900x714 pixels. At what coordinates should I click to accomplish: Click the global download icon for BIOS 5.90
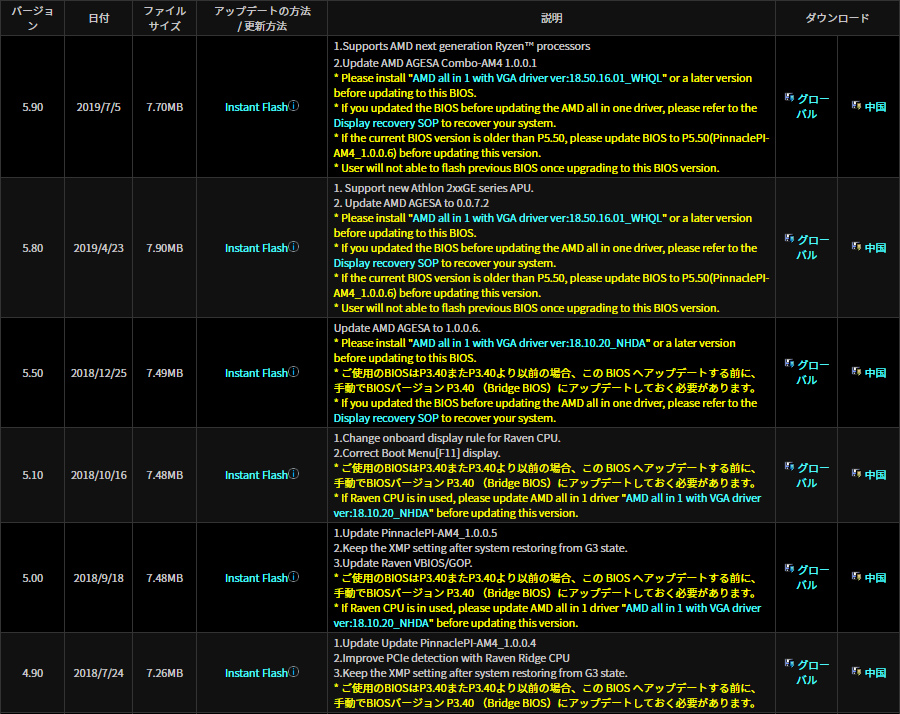click(x=789, y=99)
